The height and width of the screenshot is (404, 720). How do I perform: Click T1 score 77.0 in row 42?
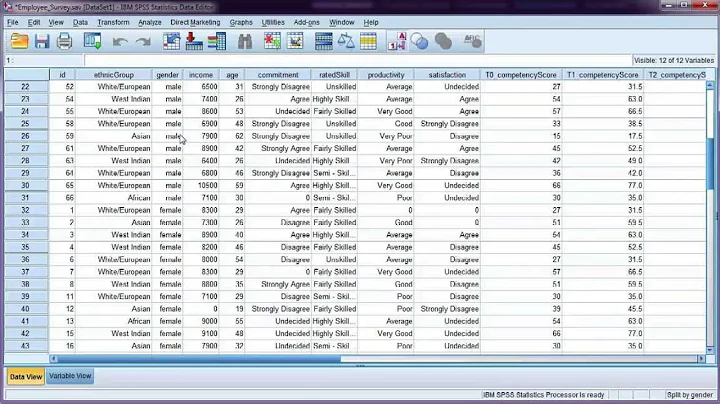click(602, 334)
